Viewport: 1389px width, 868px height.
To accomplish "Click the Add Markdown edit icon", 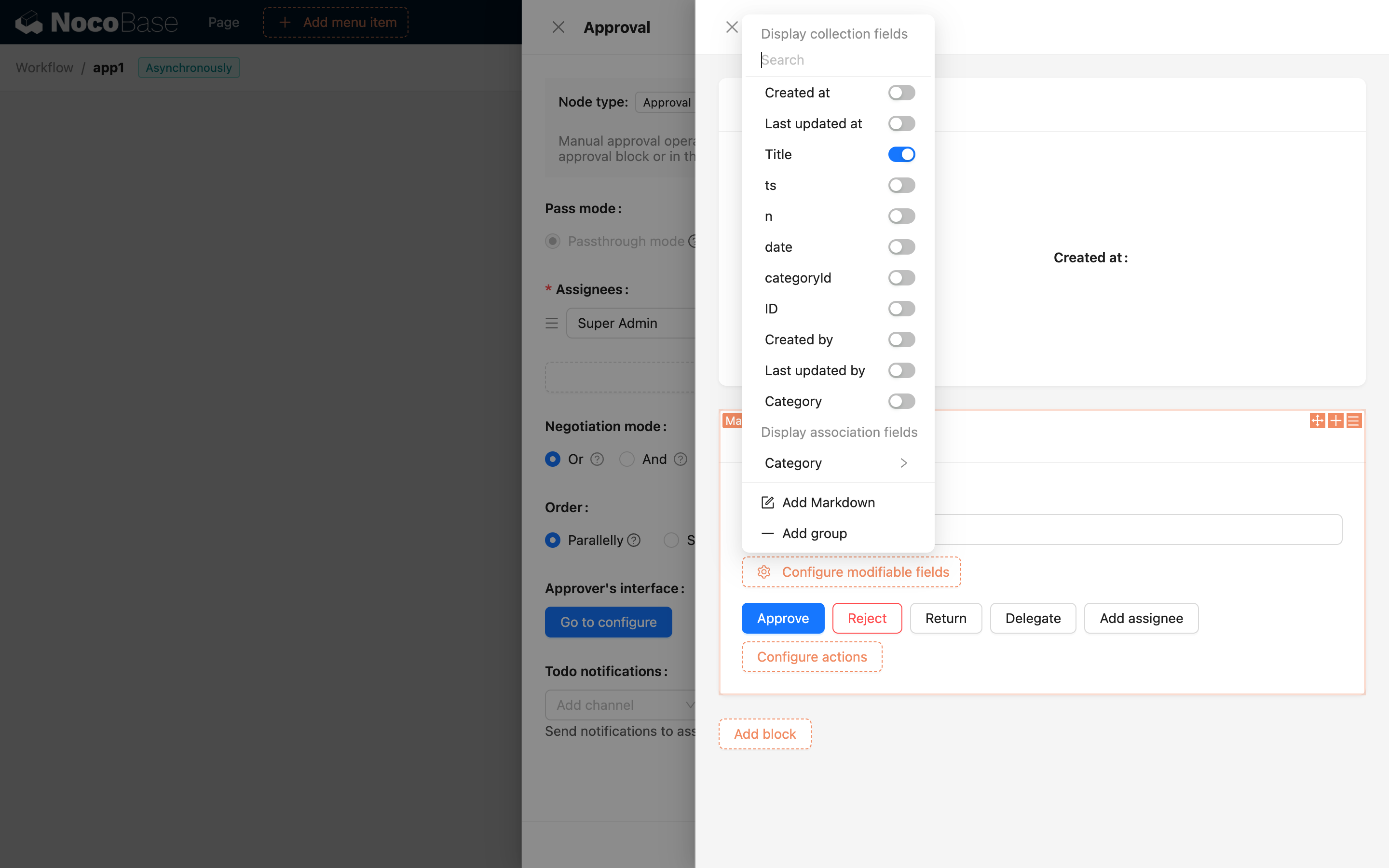I will [767, 502].
